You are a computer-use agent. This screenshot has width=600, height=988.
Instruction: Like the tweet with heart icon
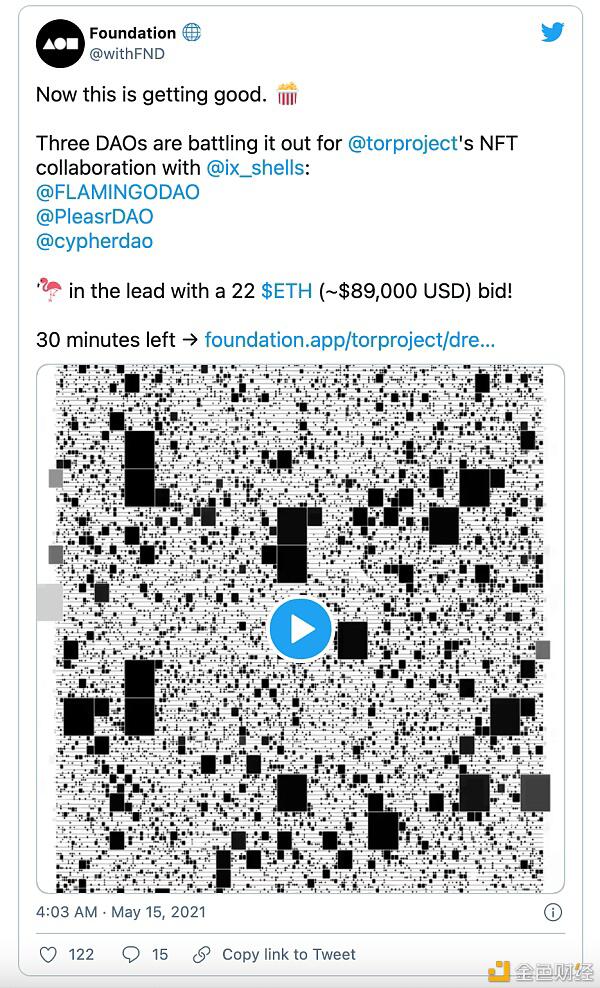[x=48, y=954]
